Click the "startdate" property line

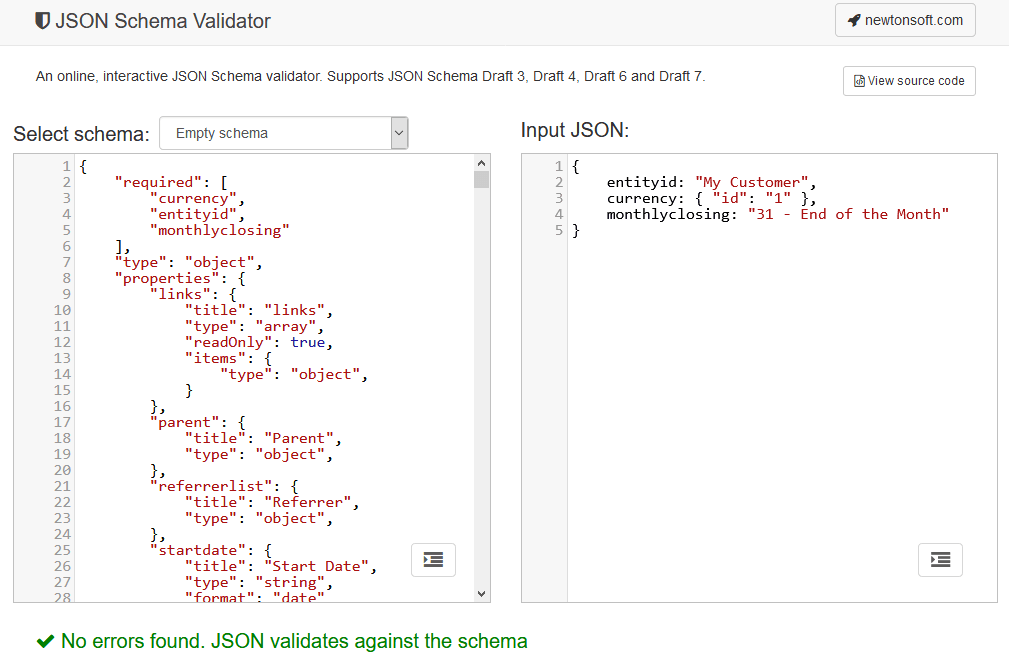(210, 550)
